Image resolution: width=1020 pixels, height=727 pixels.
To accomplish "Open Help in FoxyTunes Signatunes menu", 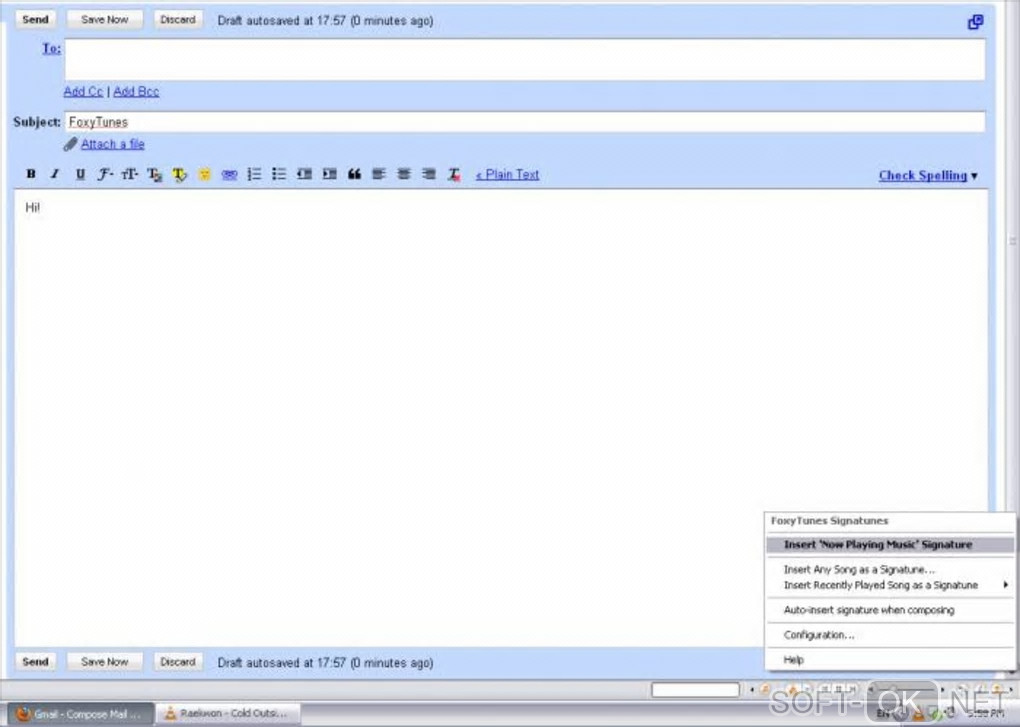I will tap(890, 659).
